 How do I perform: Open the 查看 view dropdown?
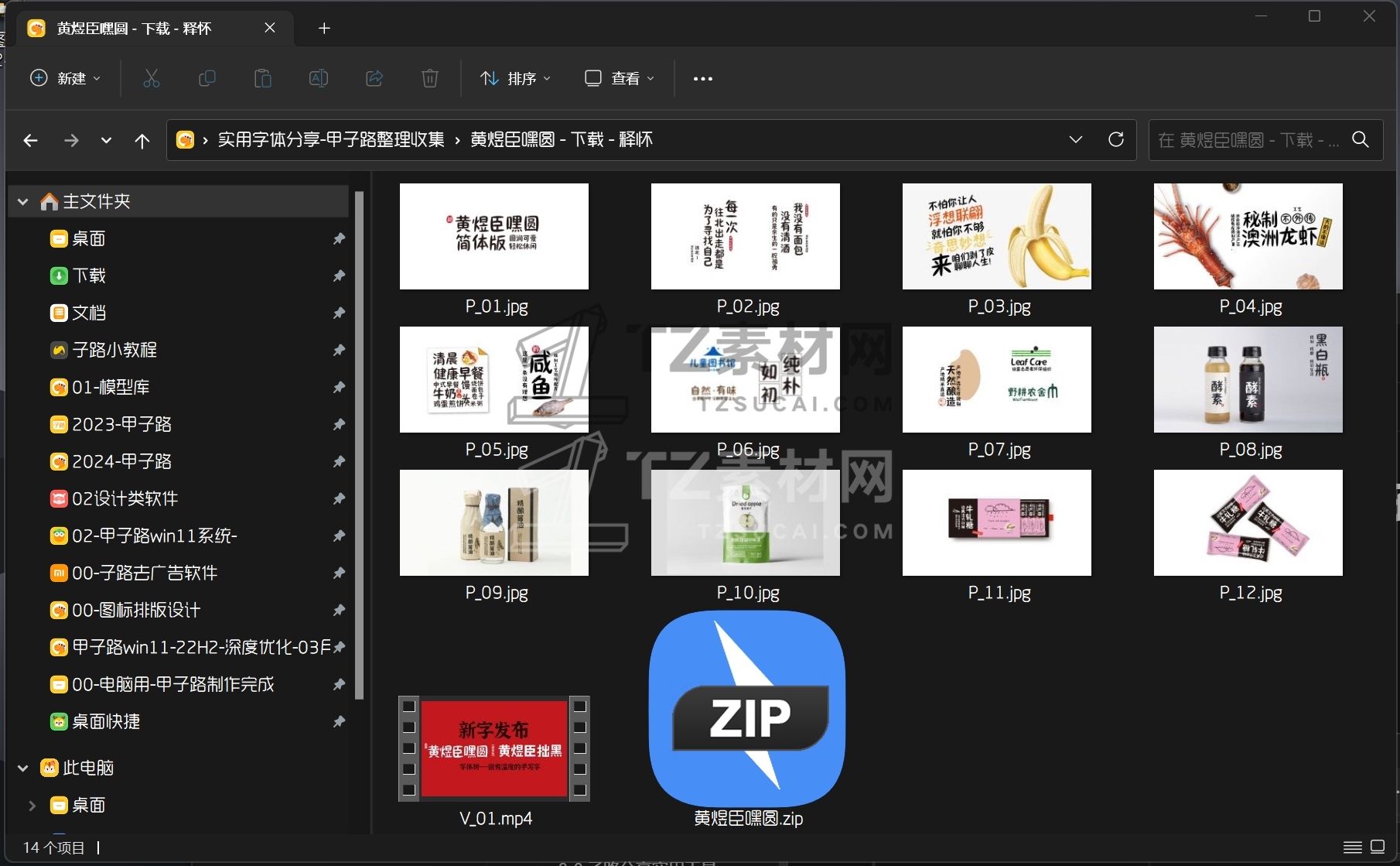pos(620,78)
